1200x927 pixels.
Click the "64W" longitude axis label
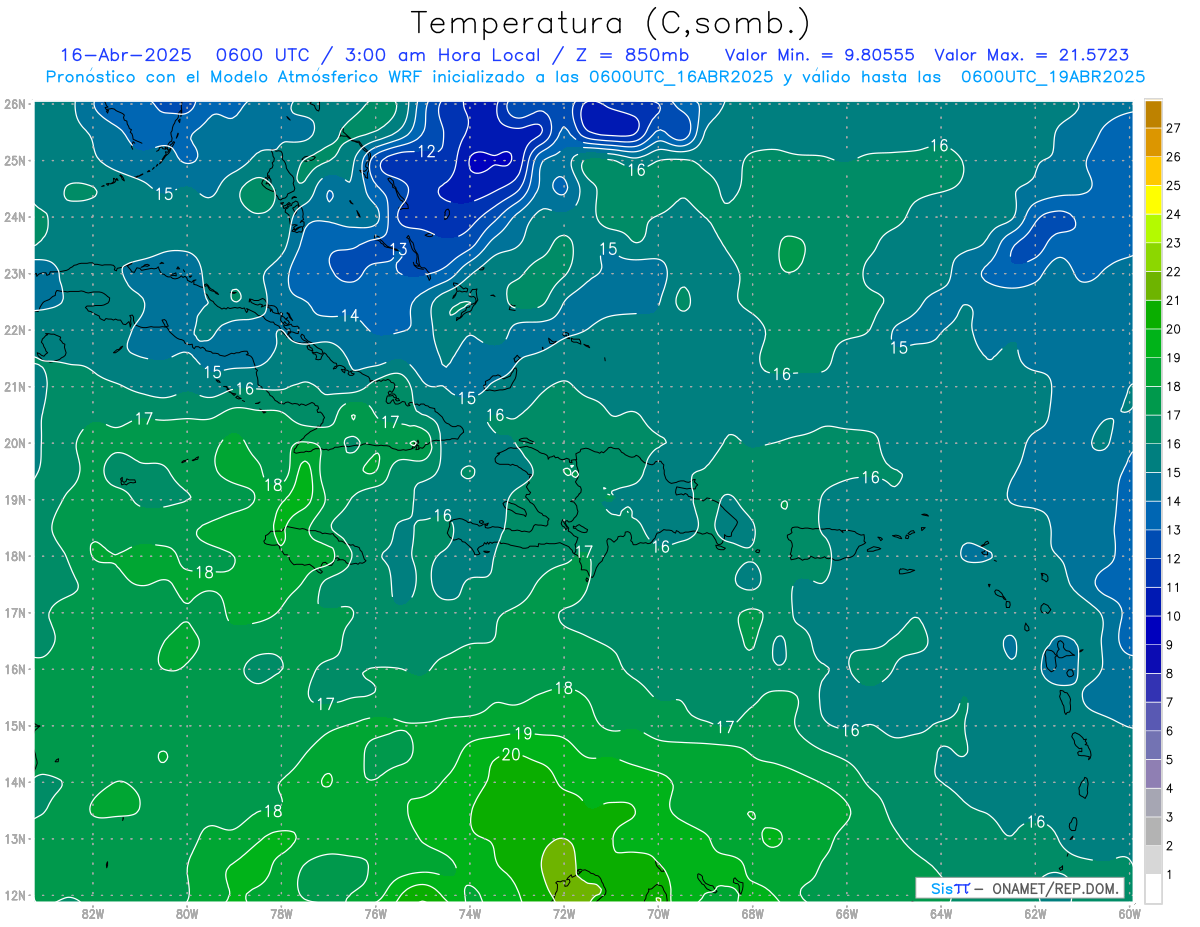tap(940, 913)
